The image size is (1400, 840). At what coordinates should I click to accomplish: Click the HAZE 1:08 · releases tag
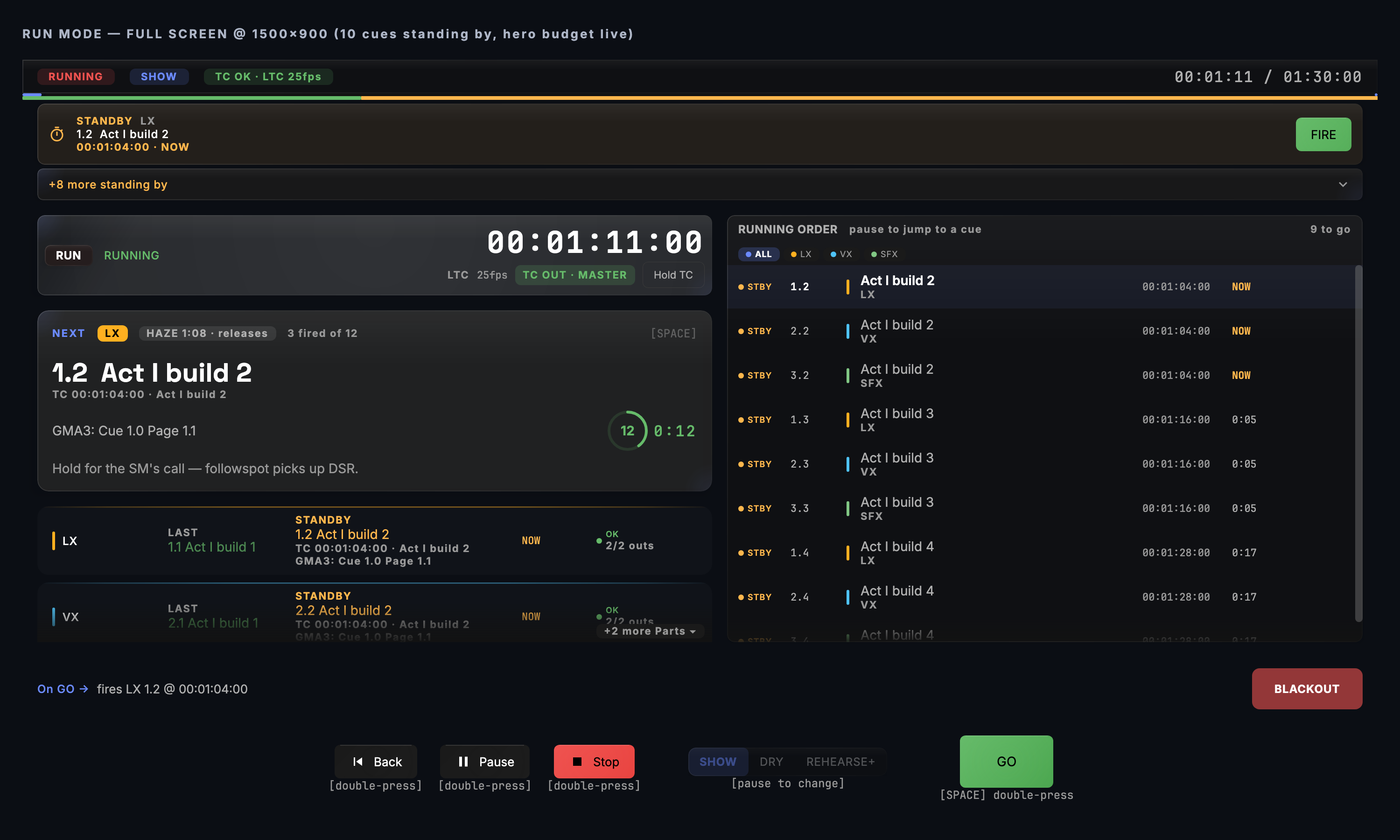click(207, 333)
